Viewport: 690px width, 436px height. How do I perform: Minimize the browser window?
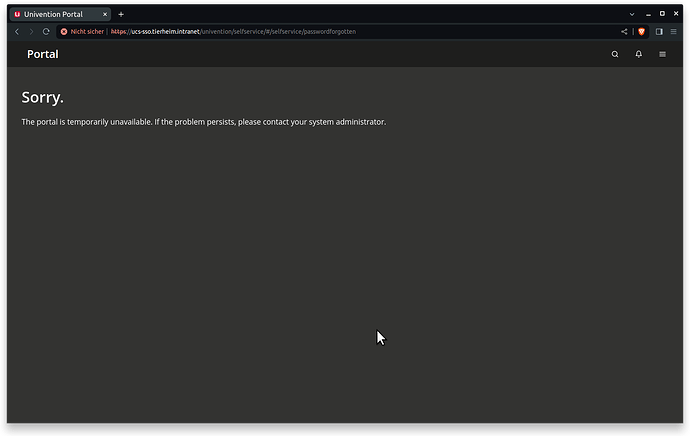648,14
